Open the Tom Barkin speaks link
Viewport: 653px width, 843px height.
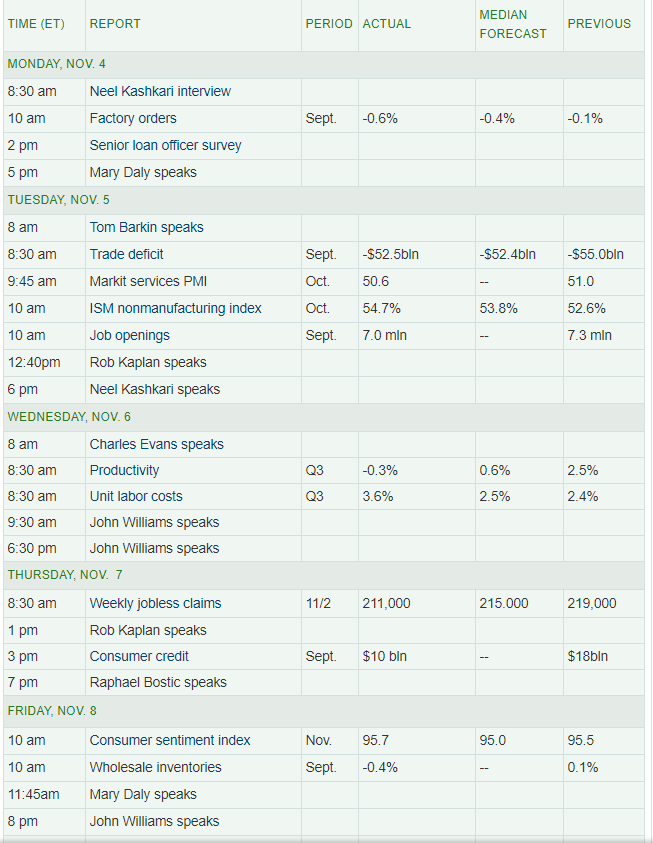point(146,227)
